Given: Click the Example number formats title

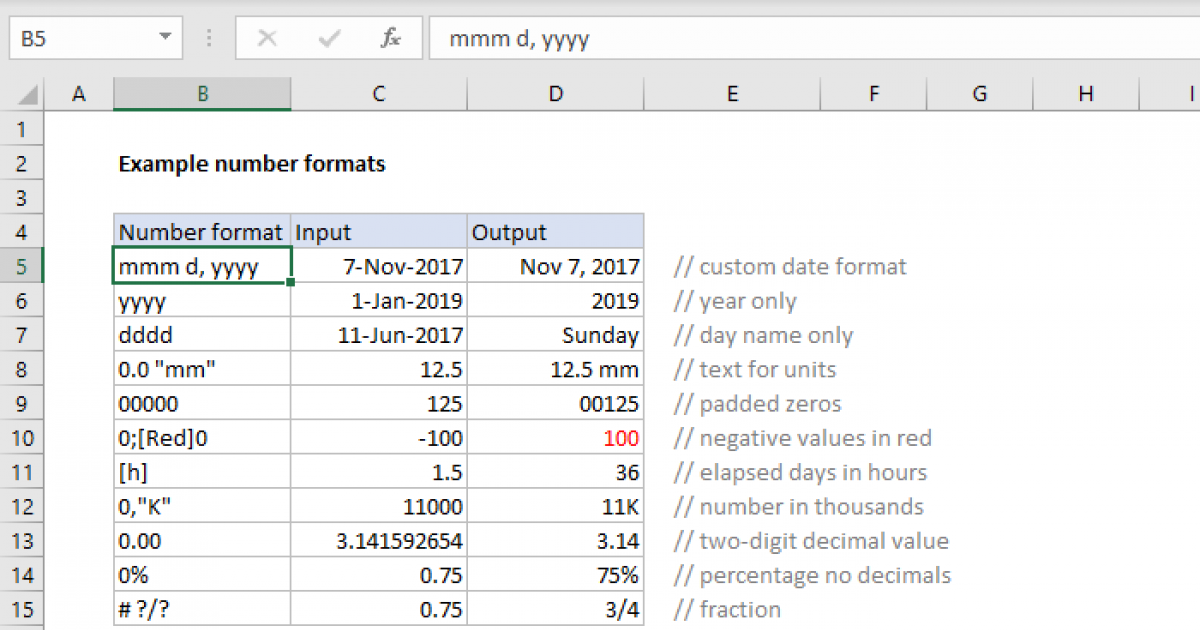Looking at the screenshot, I should (251, 163).
